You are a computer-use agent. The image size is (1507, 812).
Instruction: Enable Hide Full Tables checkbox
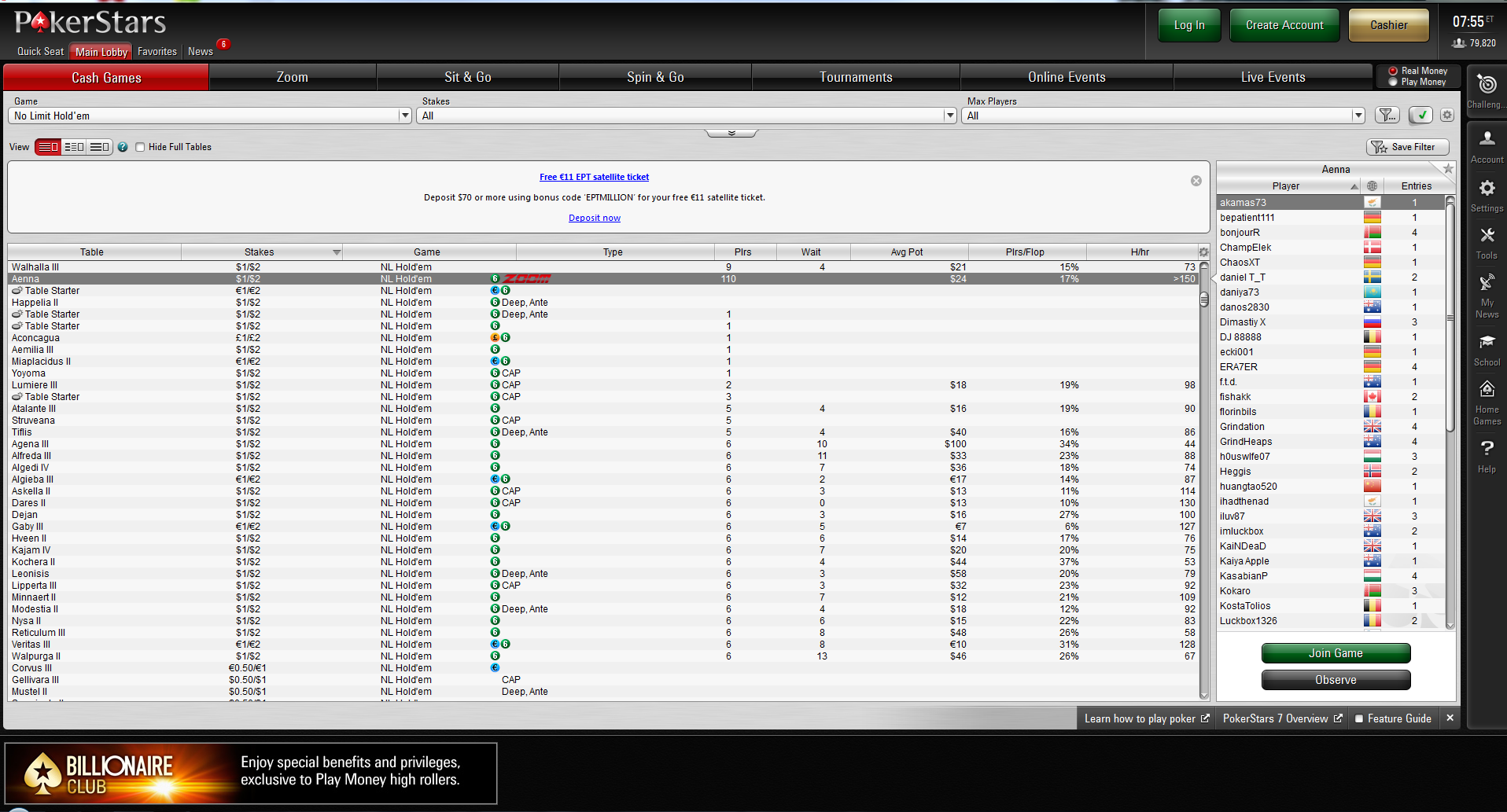[140, 147]
